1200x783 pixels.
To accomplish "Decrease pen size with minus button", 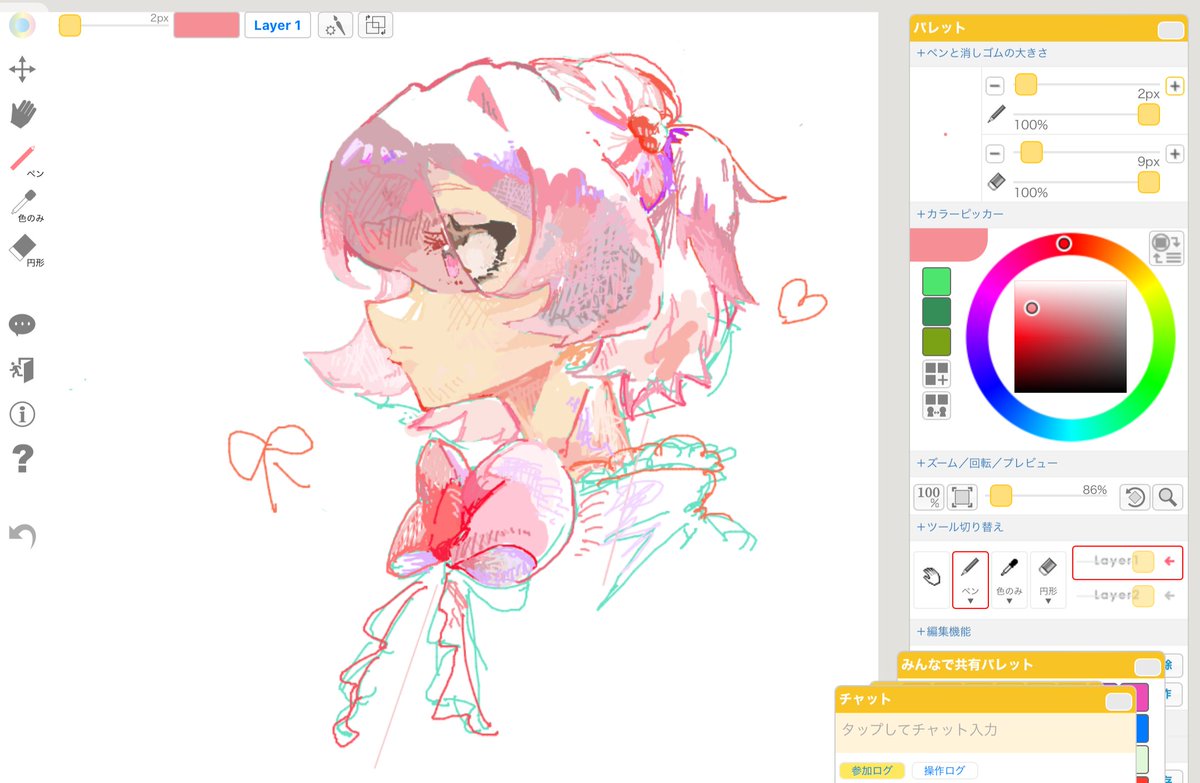I will tap(995, 86).
